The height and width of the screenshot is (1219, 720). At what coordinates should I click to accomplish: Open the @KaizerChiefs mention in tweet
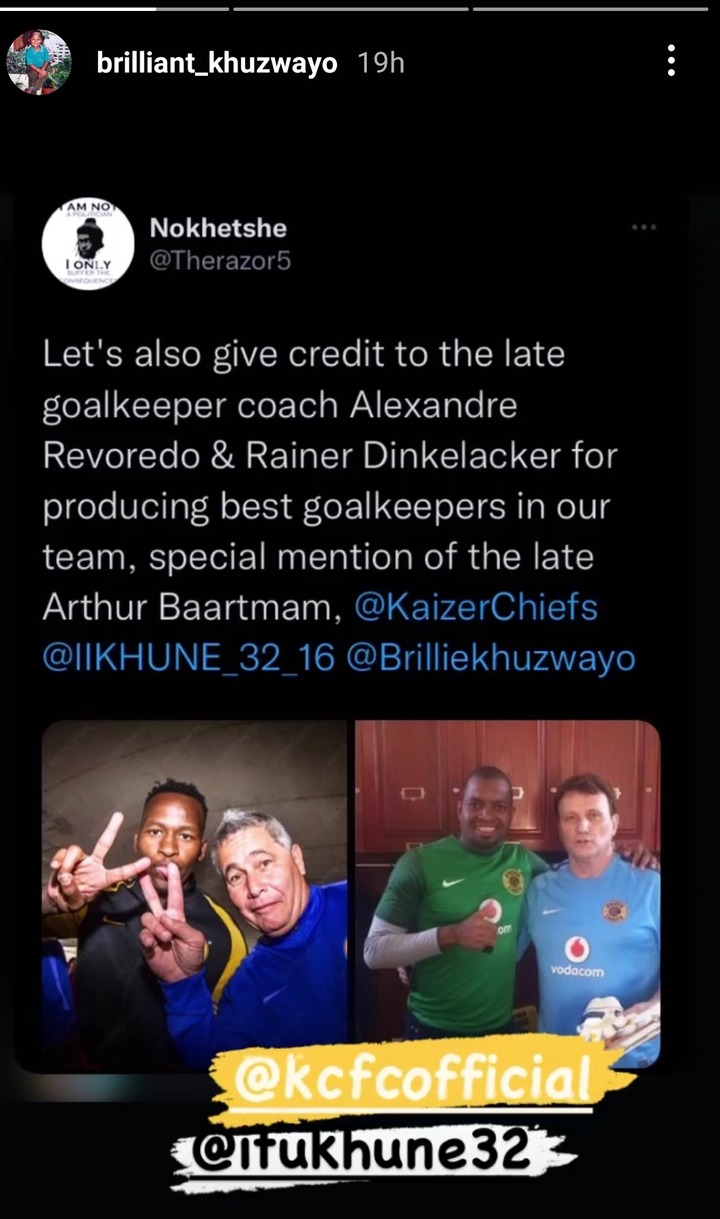[x=476, y=607]
